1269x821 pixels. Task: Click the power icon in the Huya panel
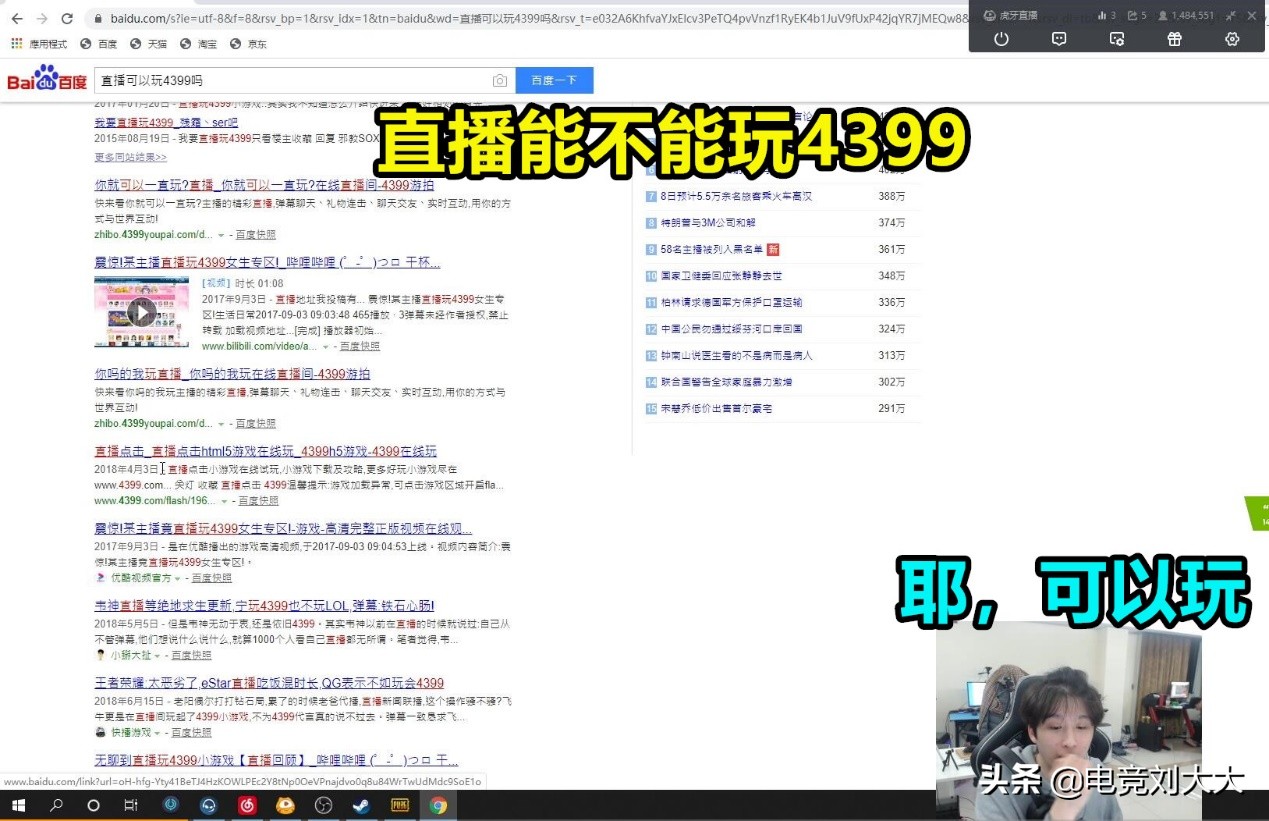point(1001,39)
